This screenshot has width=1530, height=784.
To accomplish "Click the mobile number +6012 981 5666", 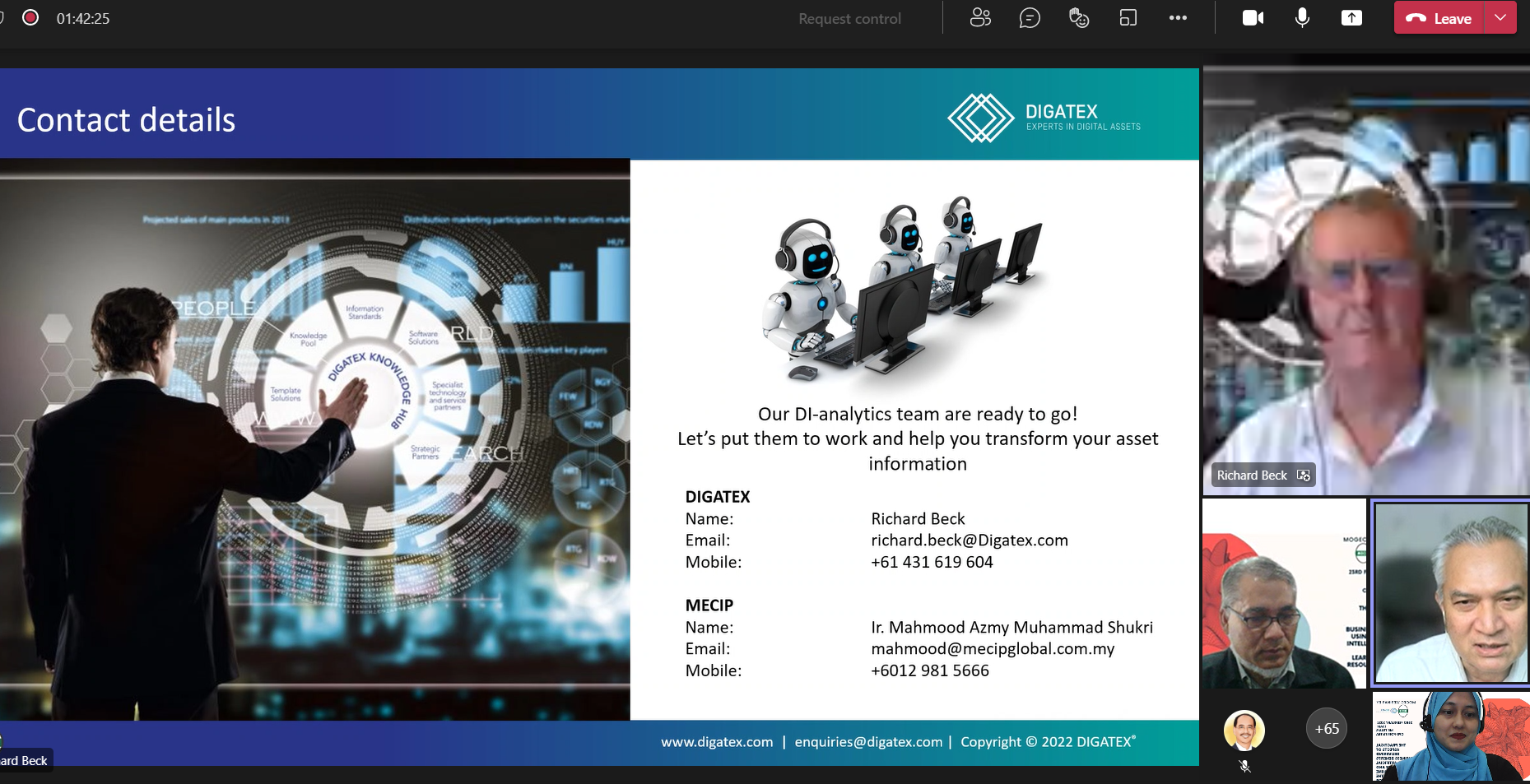I will (x=930, y=670).
